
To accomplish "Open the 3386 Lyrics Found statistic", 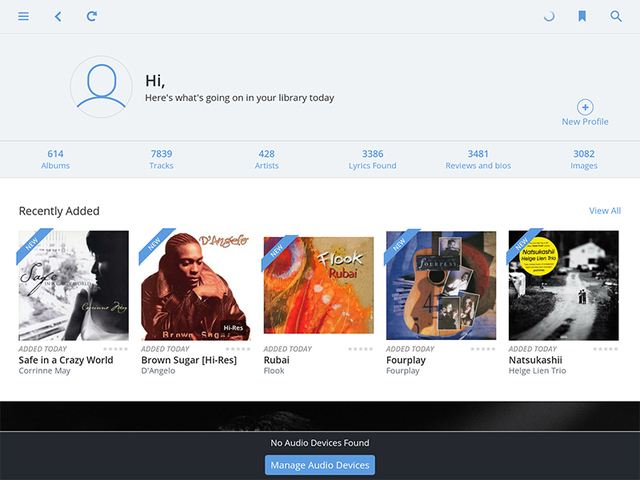I will (x=372, y=160).
